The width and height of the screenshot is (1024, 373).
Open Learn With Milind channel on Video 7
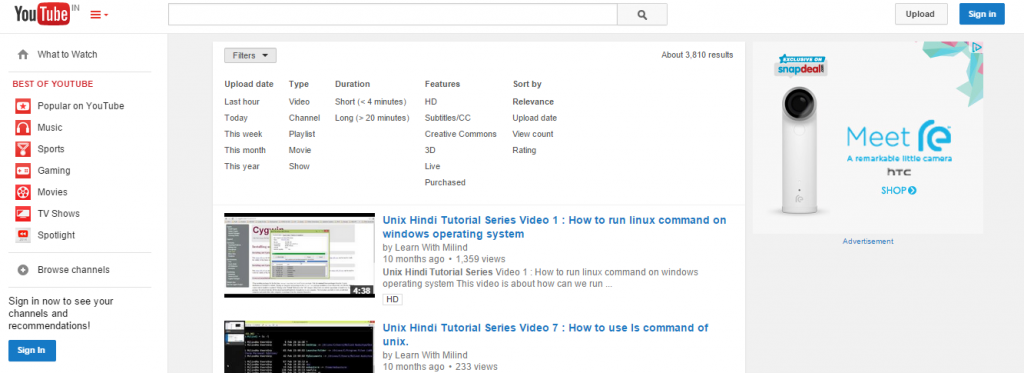(430, 355)
